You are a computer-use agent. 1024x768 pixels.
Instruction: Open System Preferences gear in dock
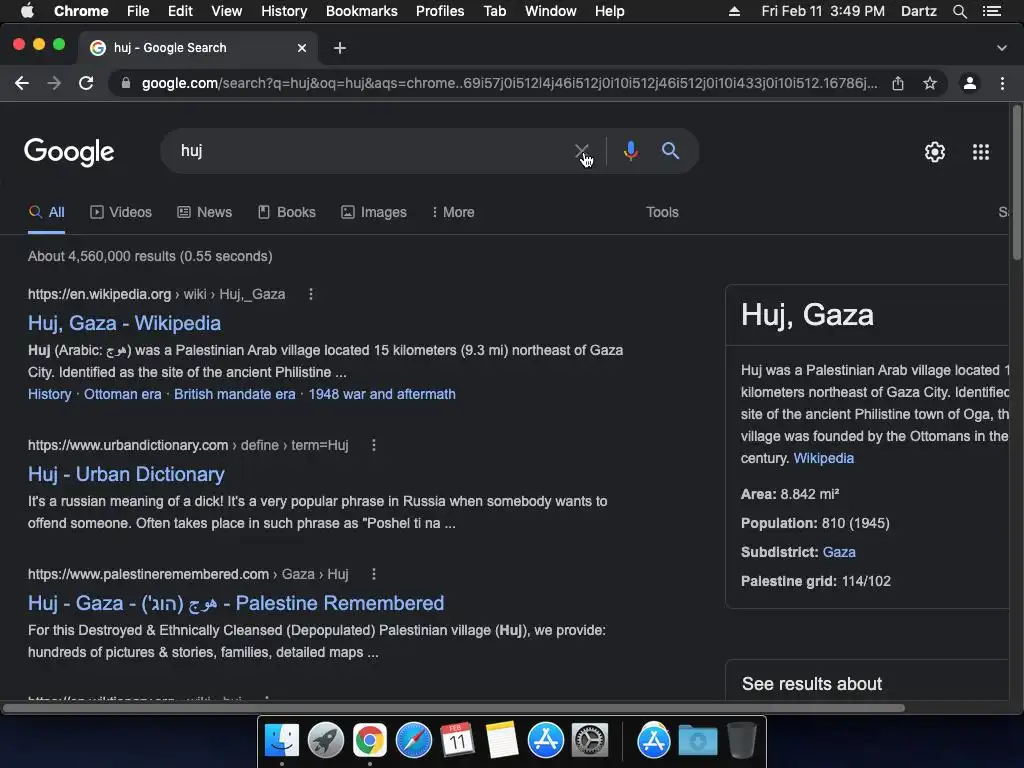[x=590, y=741]
